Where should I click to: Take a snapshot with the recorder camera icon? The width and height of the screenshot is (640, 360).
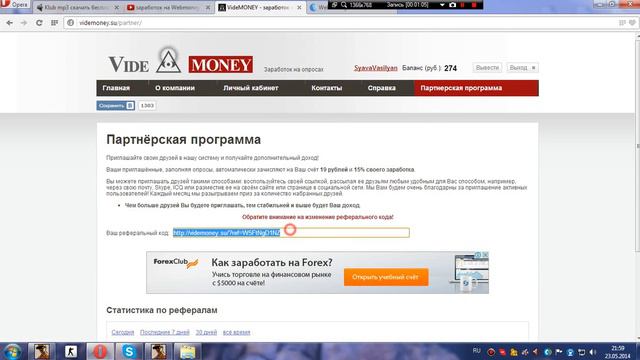[x=452, y=5]
